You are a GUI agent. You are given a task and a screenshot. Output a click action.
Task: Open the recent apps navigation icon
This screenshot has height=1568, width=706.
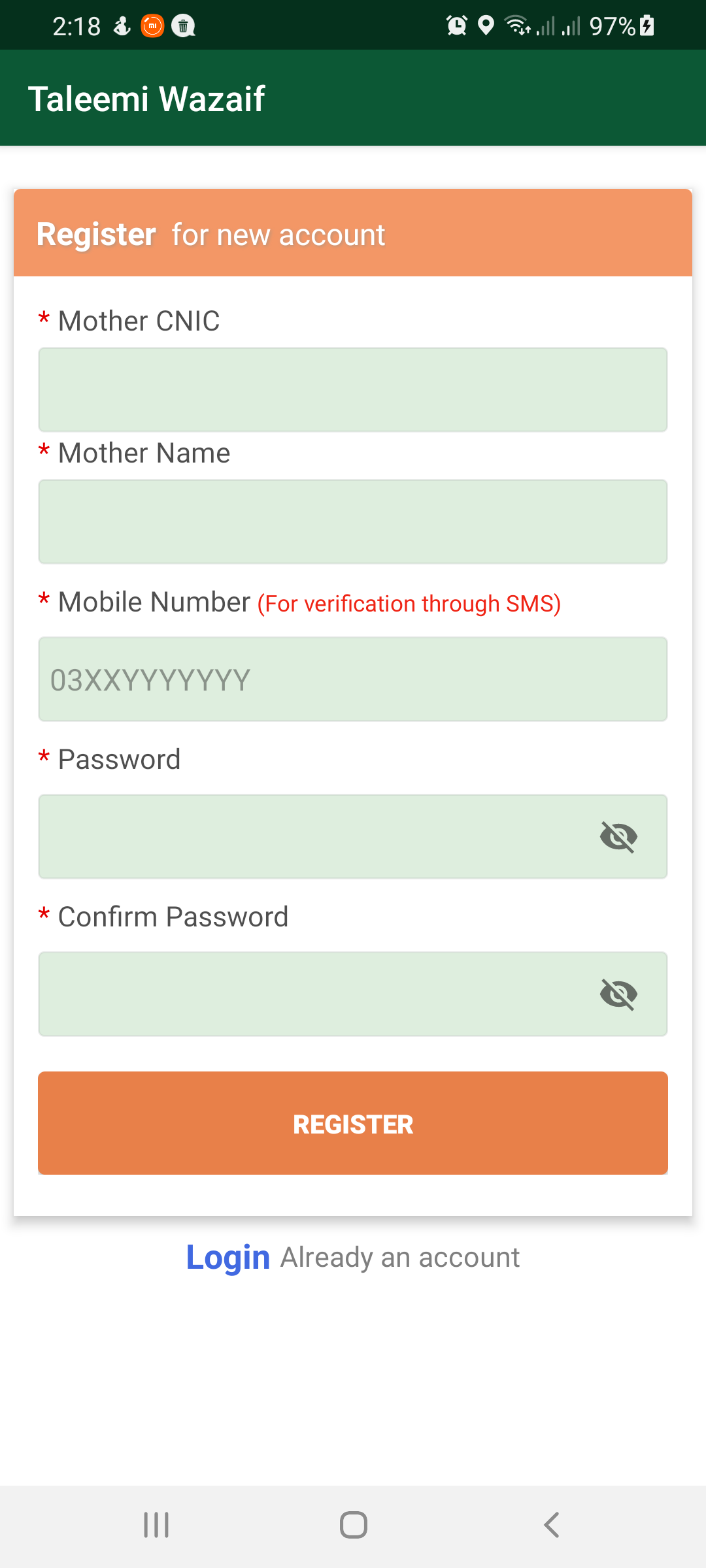[x=156, y=1526]
